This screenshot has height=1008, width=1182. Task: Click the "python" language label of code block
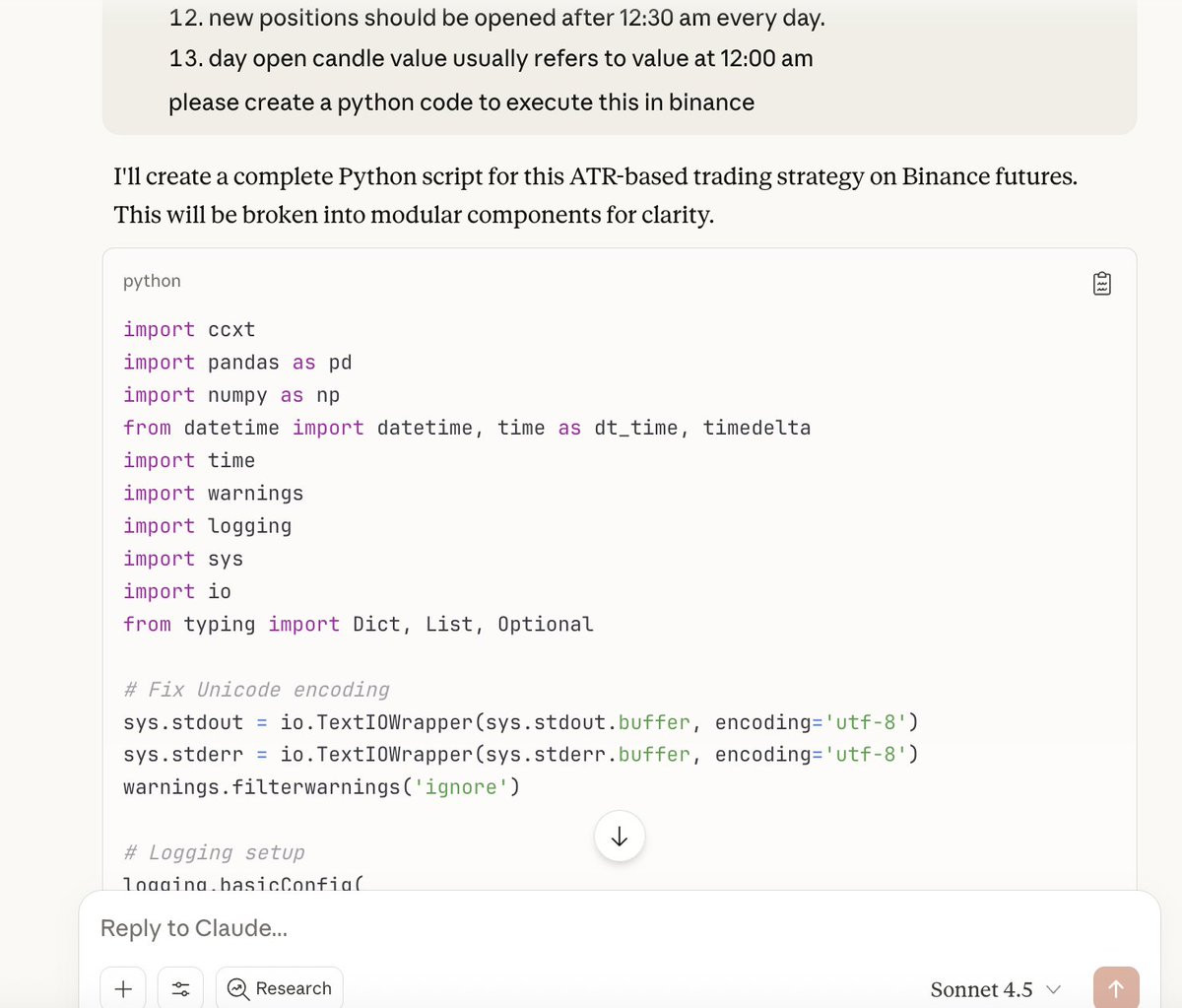(x=152, y=281)
